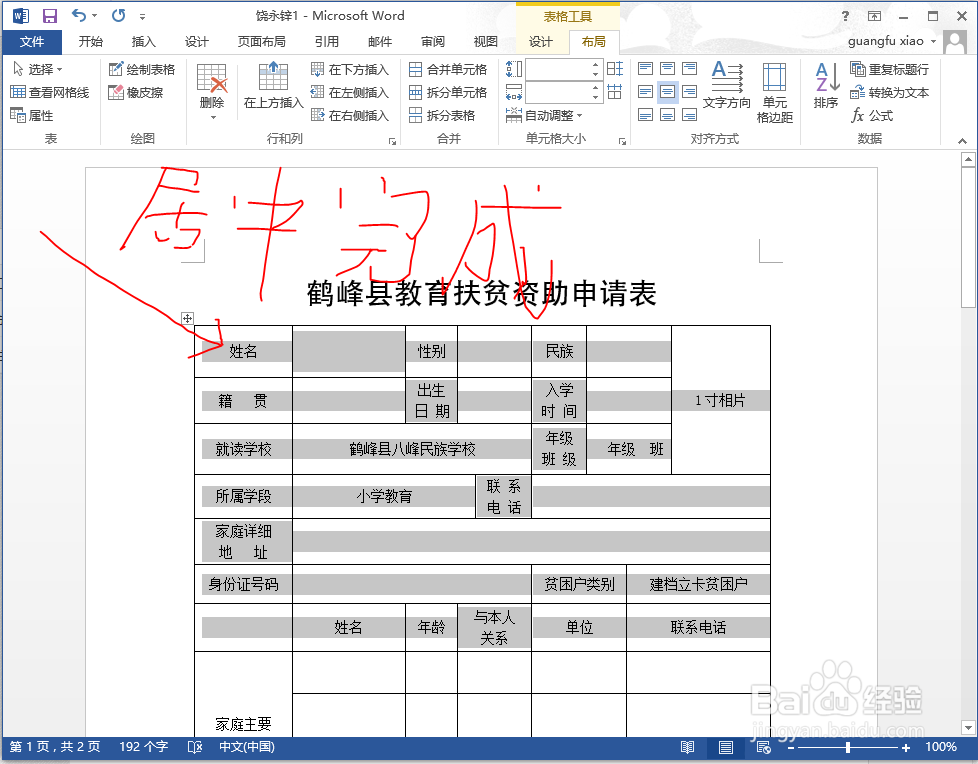Click the page count in status bar
Viewport: 978px width, 764px height.
(55, 747)
